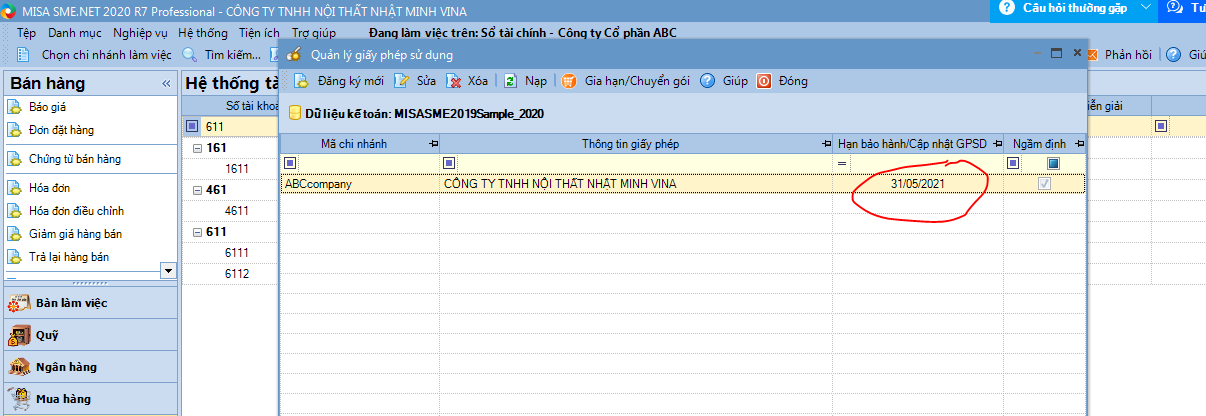
Task: Click the sidebar list overflow down arrow
Action: pos(168,271)
